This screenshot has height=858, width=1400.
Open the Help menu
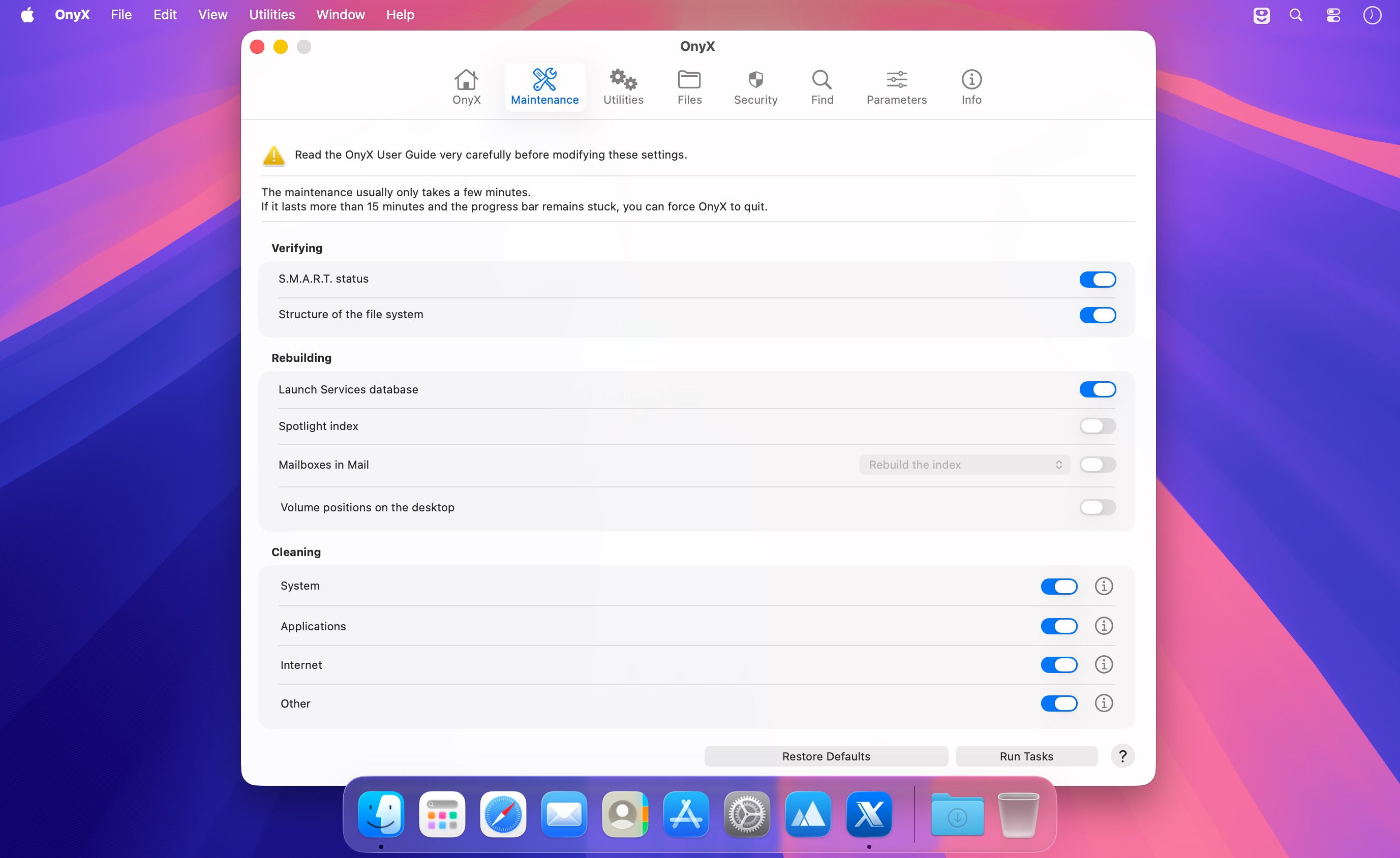(x=400, y=15)
